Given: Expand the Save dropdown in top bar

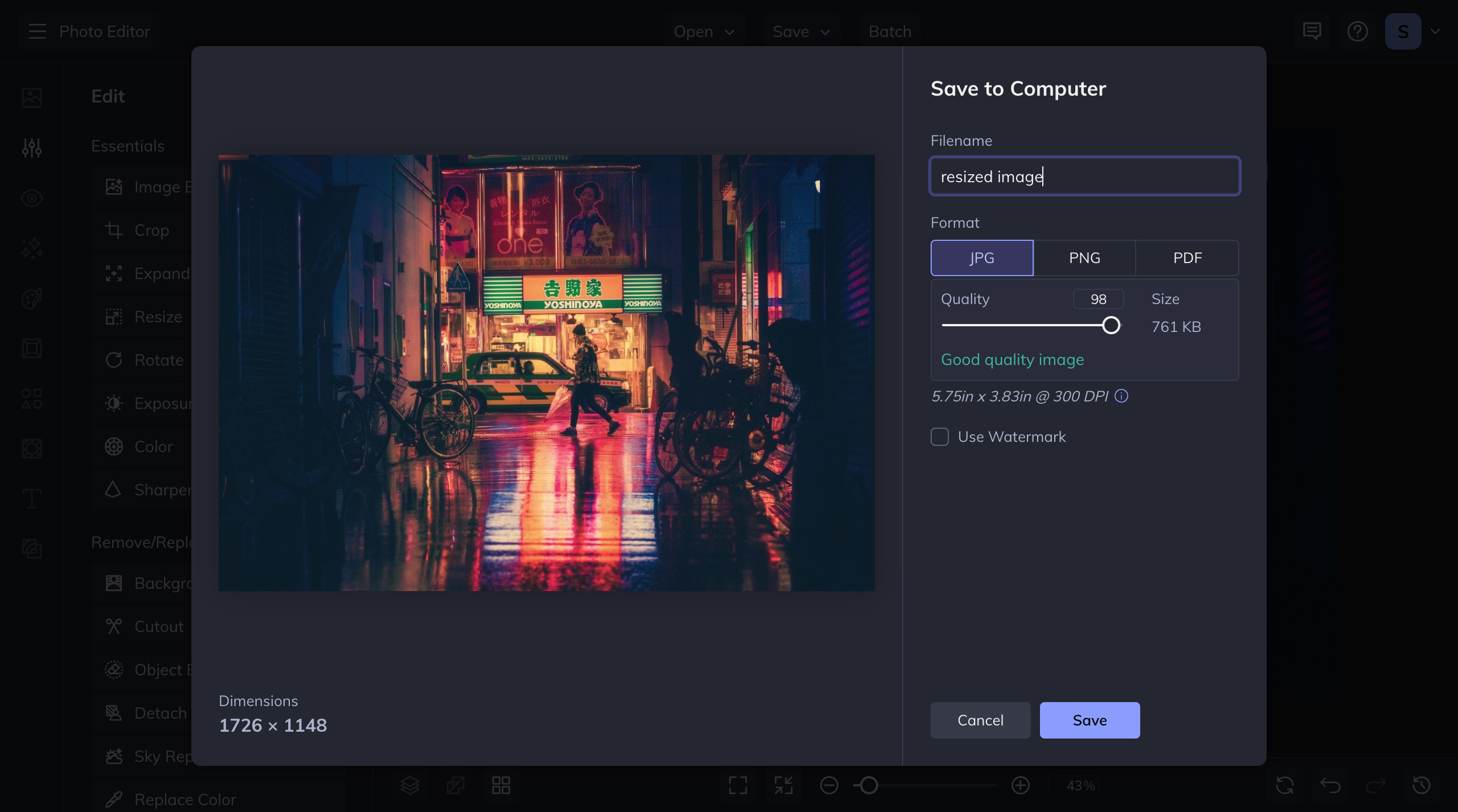Looking at the screenshot, I should tap(801, 31).
